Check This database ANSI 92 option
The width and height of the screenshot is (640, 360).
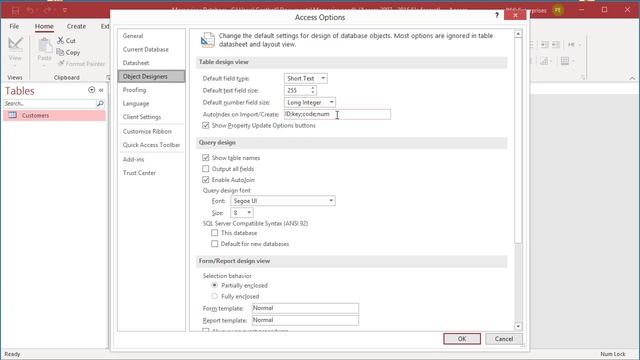tap(215, 233)
